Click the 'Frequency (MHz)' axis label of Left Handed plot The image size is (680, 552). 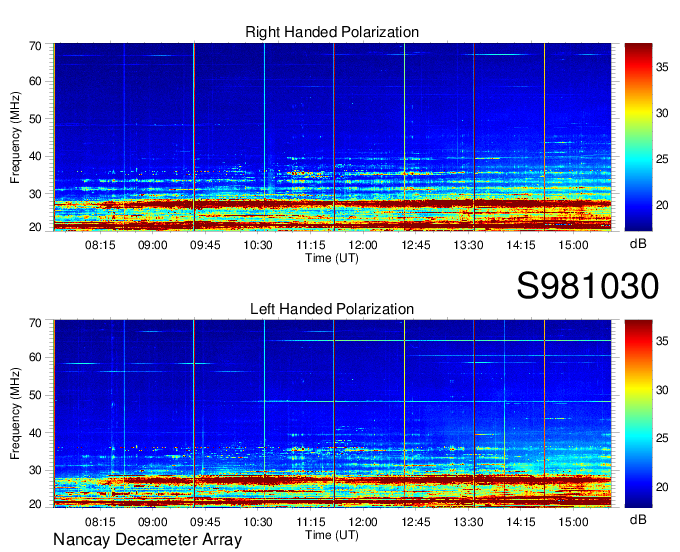tap(15, 414)
